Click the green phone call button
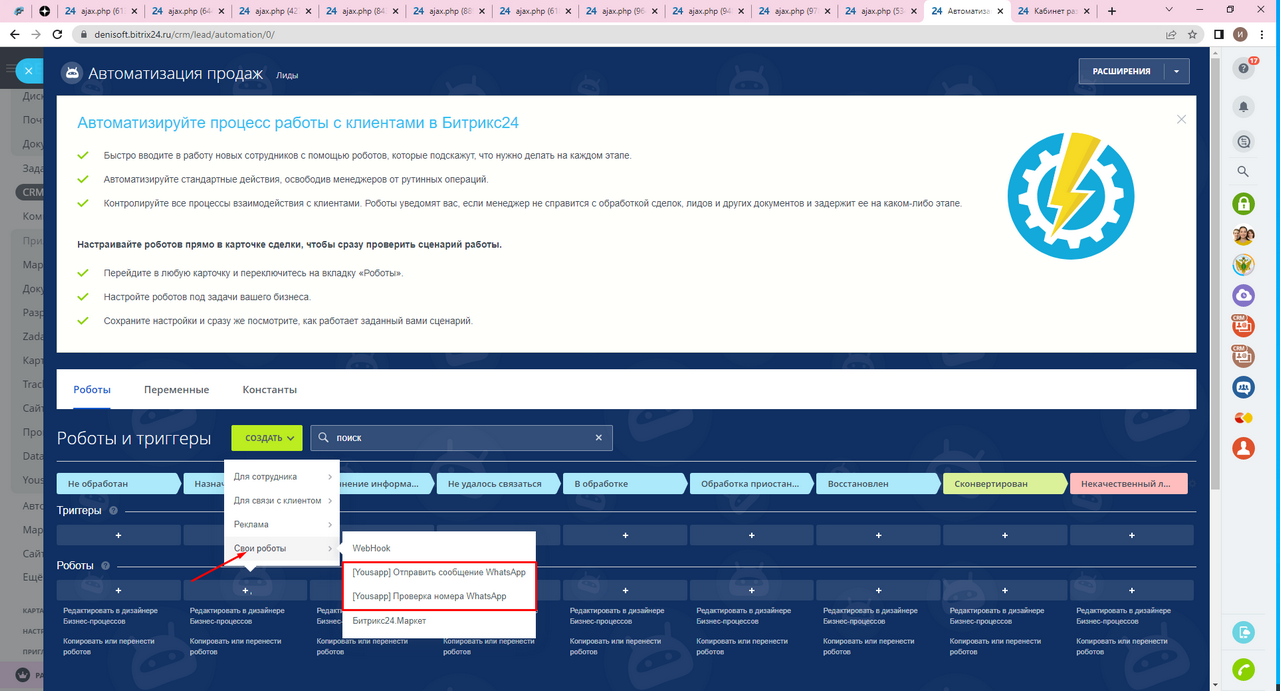Screen dimensions: 1280x691 pos(1243,669)
